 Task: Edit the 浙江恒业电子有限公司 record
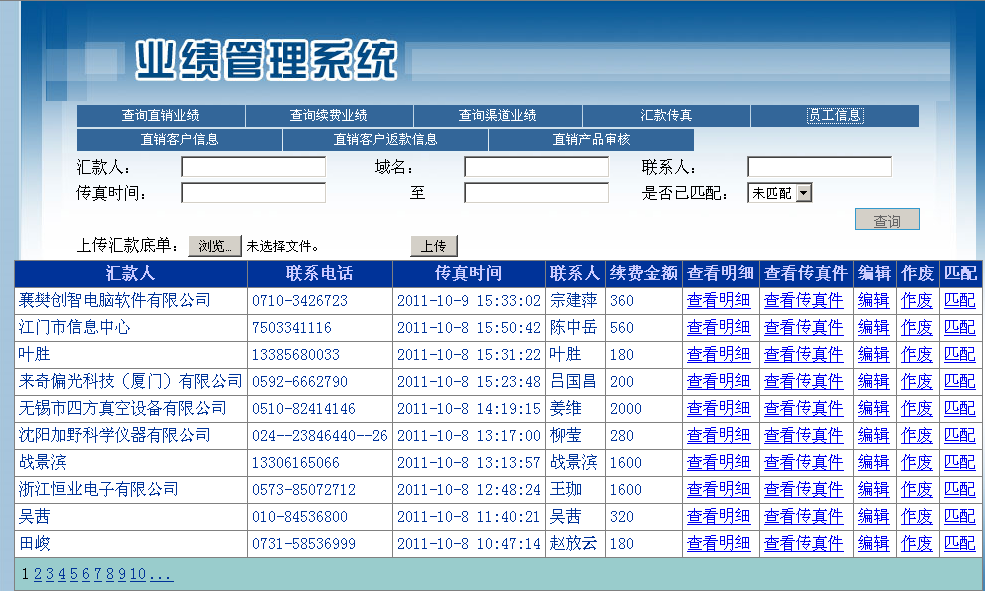(x=874, y=490)
